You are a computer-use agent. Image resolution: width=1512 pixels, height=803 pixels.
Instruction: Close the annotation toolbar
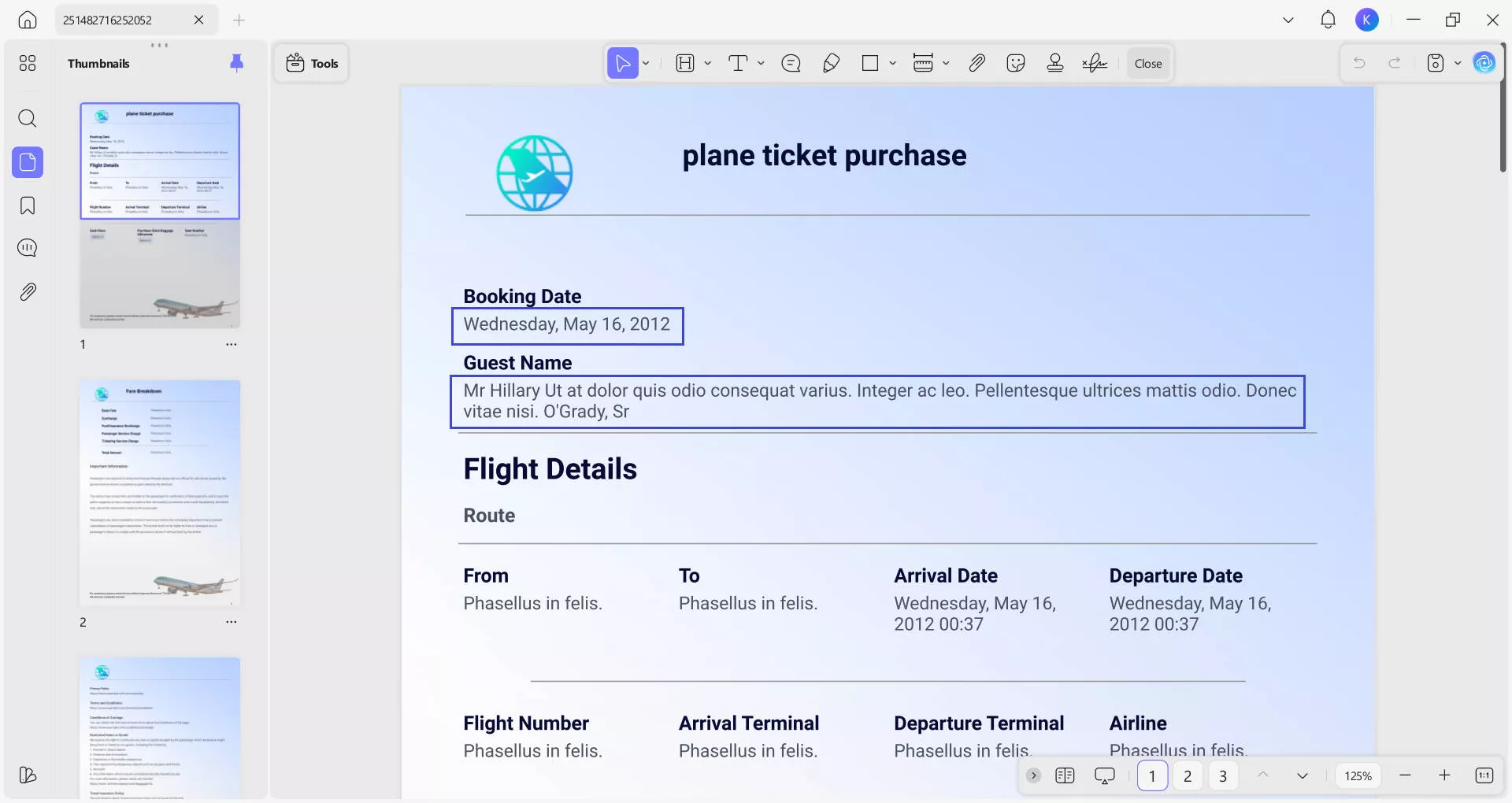[x=1147, y=64]
